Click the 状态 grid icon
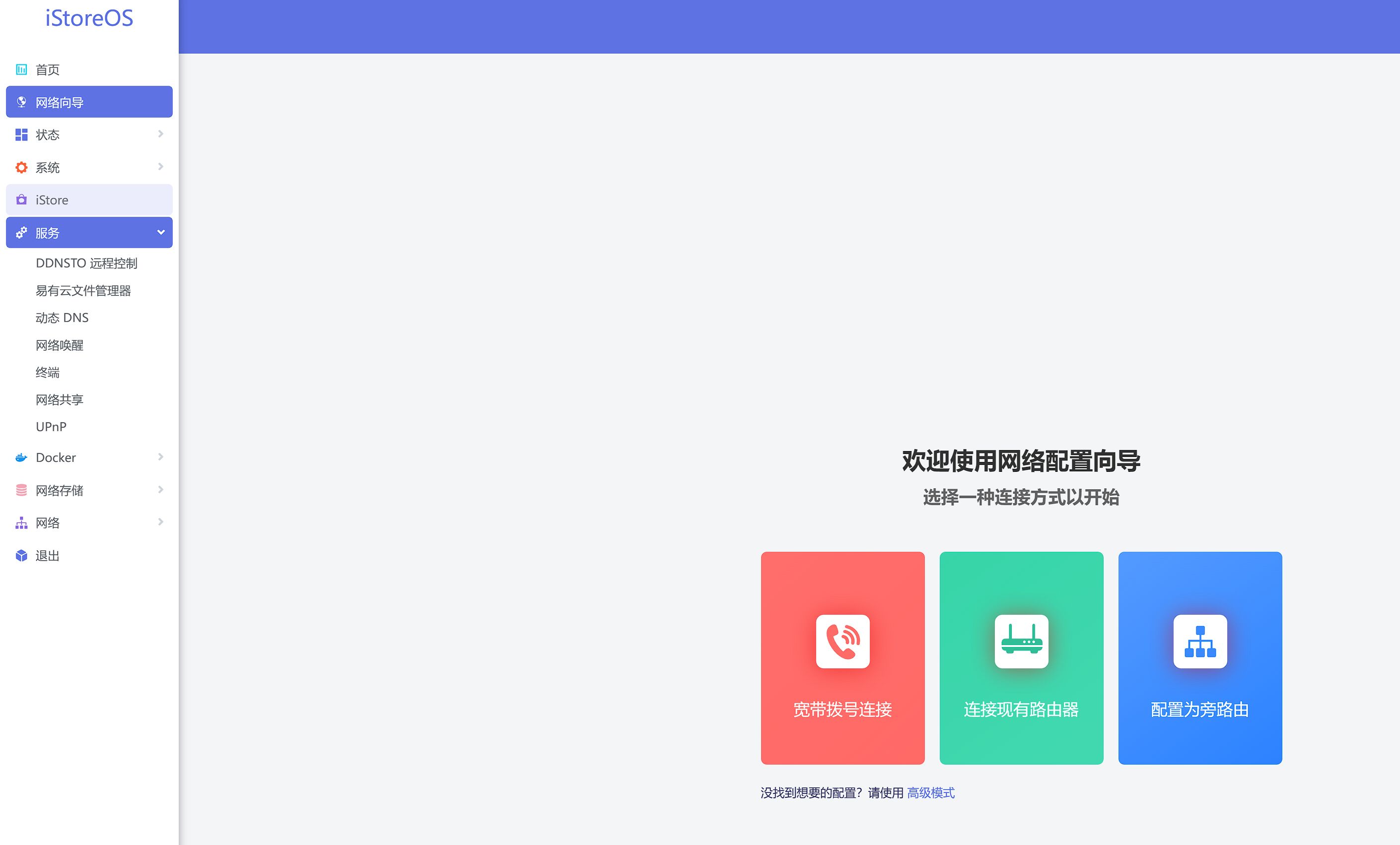The height and width of the screenshot is (845, 1400). (21, 134)
